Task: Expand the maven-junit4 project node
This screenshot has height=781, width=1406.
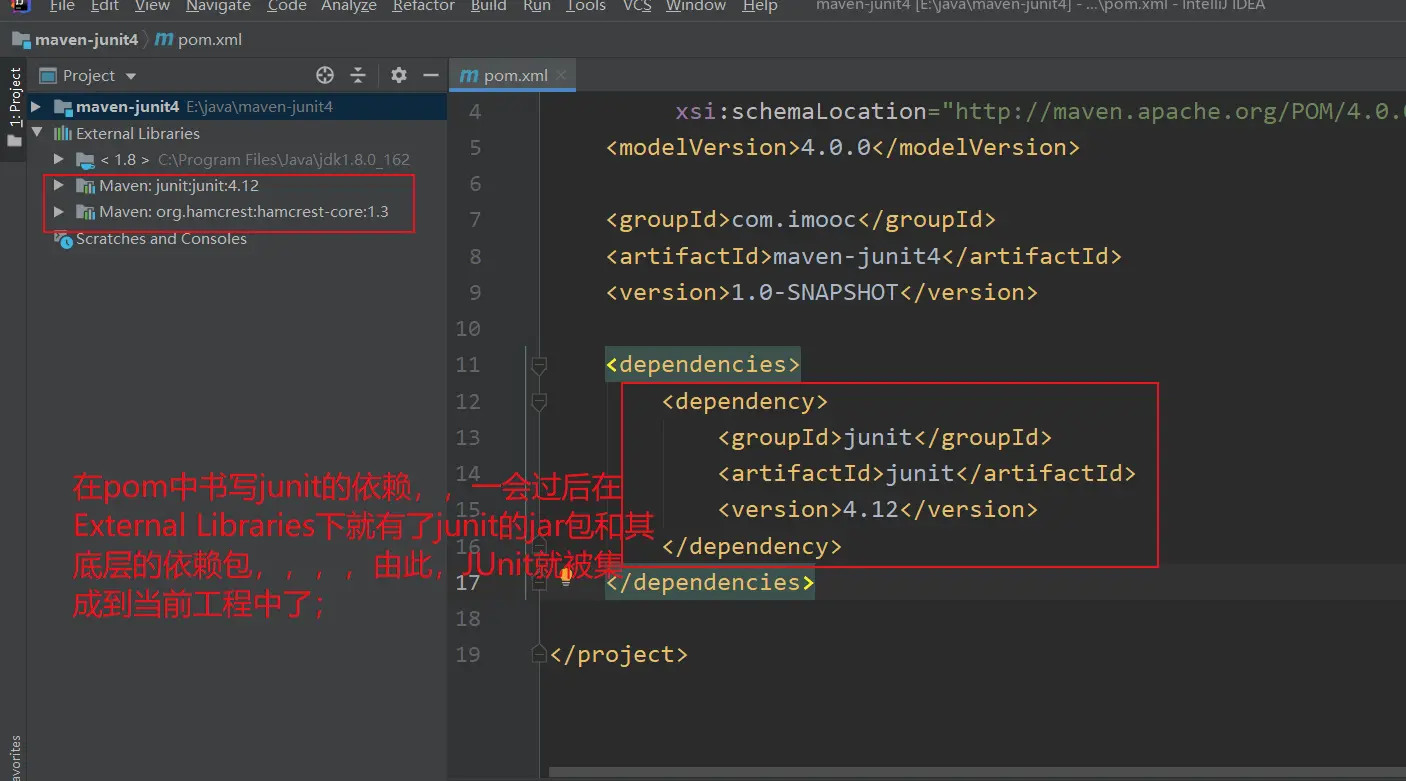Action: coord(36,107)
